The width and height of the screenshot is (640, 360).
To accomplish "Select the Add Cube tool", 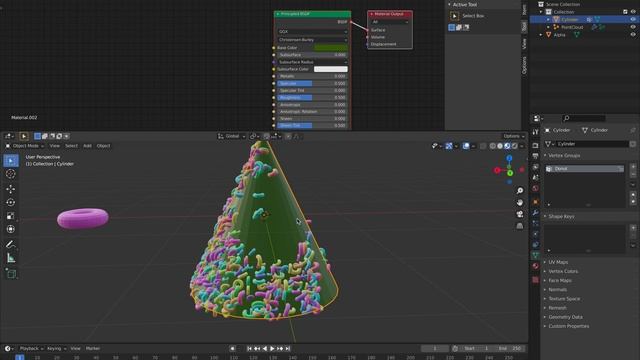I will [11, 274].
